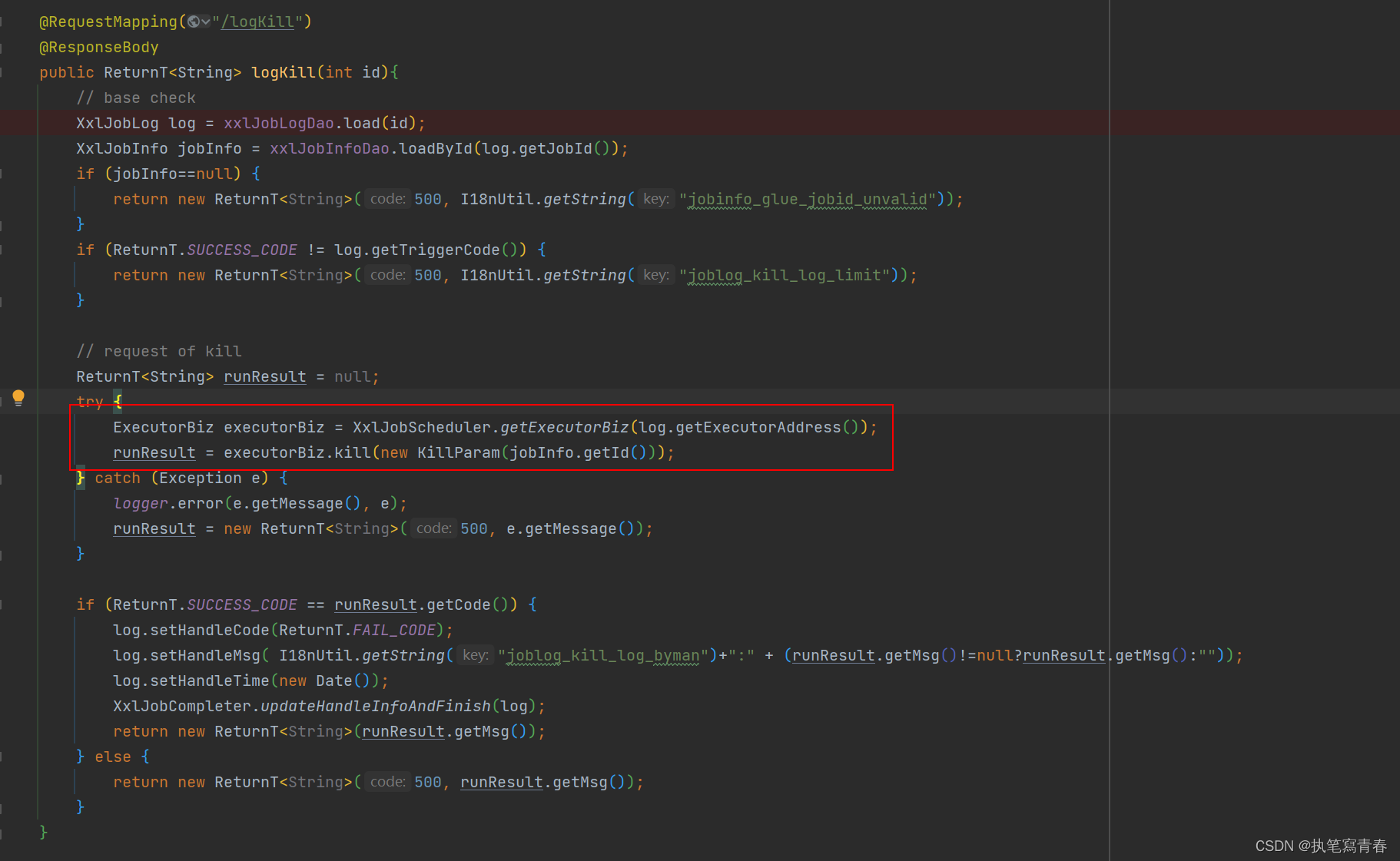Screen dimensions: 1400x861
Task: Click SUCCESS_CODE in the != comparison line
Action: (242, 250)
